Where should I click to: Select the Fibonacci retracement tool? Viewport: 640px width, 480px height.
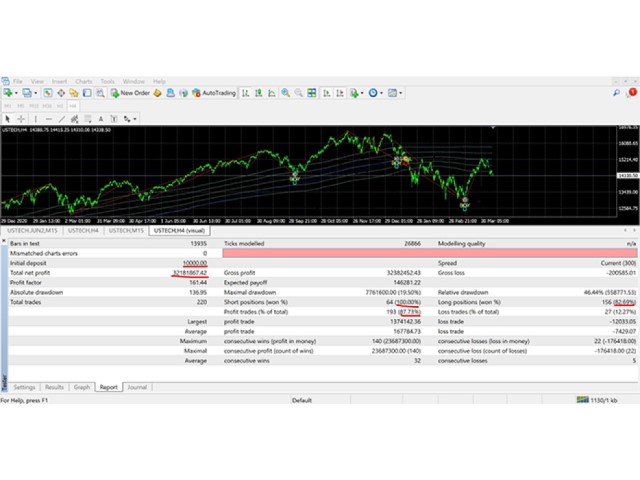[x=87, y=119]
